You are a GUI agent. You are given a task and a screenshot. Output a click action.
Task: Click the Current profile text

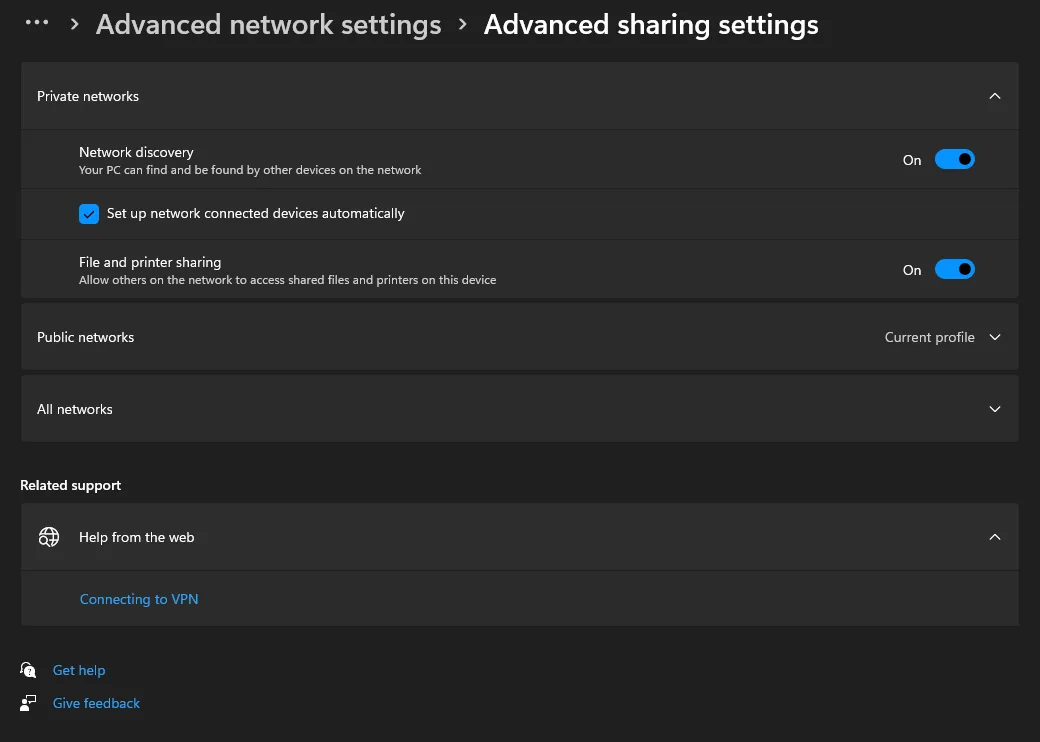(x=929, y=337)
